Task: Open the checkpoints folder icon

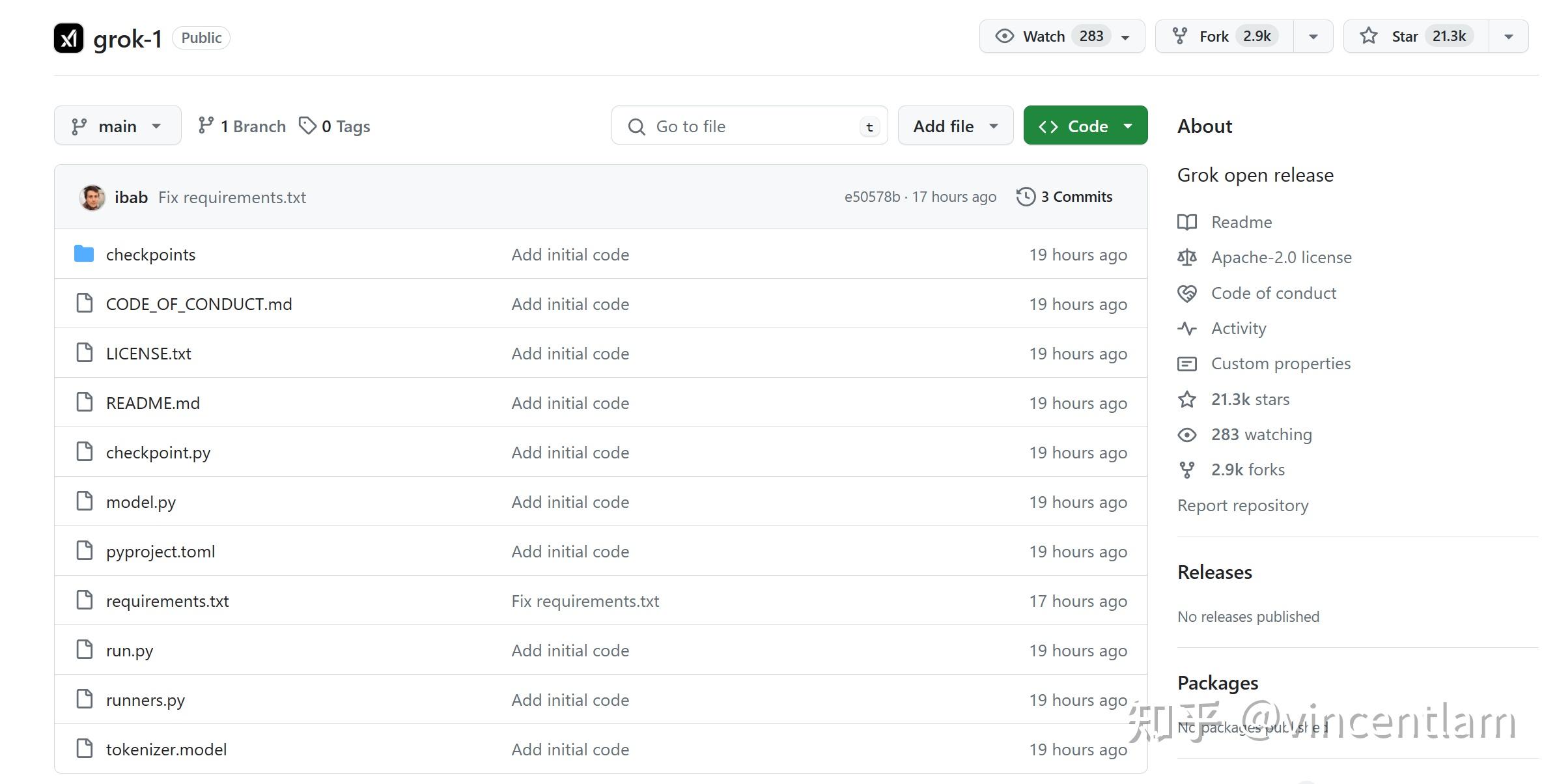Action: click(84, 254)
